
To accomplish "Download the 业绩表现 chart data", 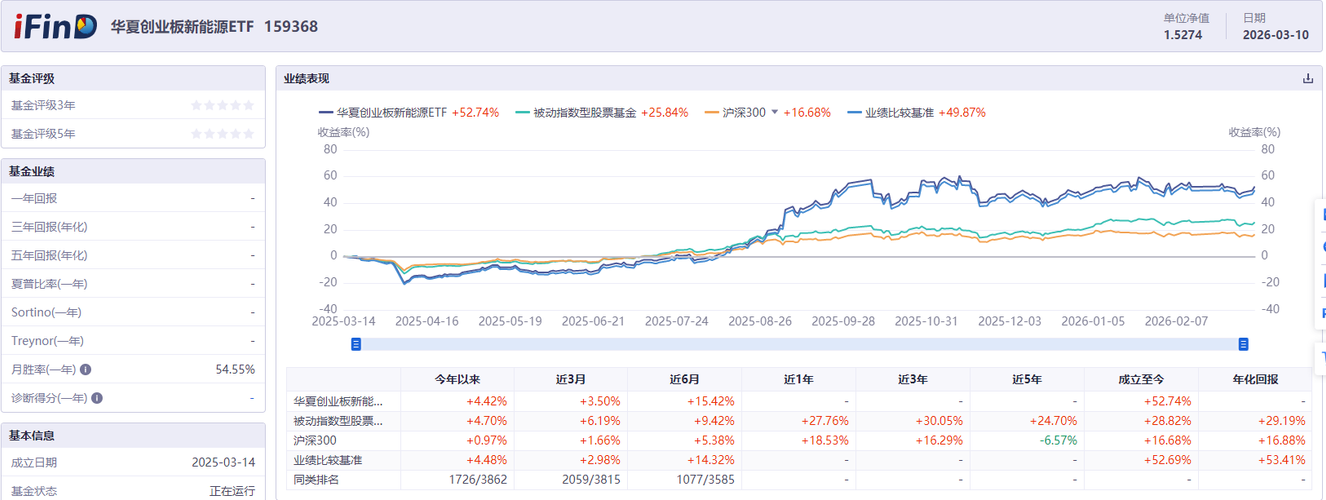I will click(1307, 79).
